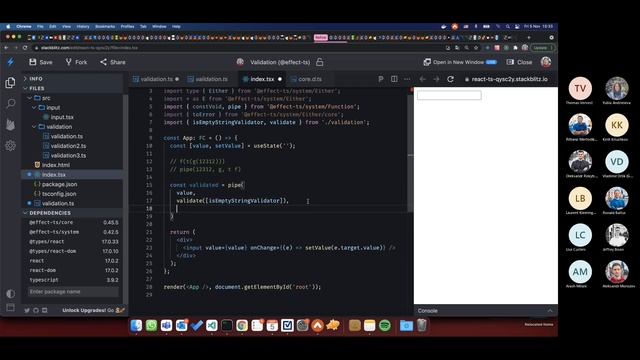
Task: Open validation3.ts in the file tree
Action: point(68,156)
